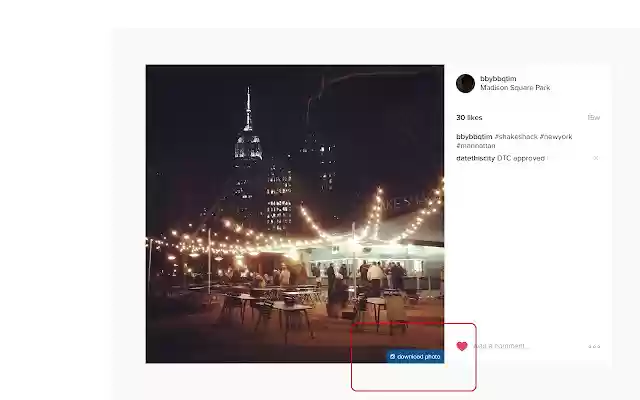Open the #manhattan hashtag

click(476, 146)
